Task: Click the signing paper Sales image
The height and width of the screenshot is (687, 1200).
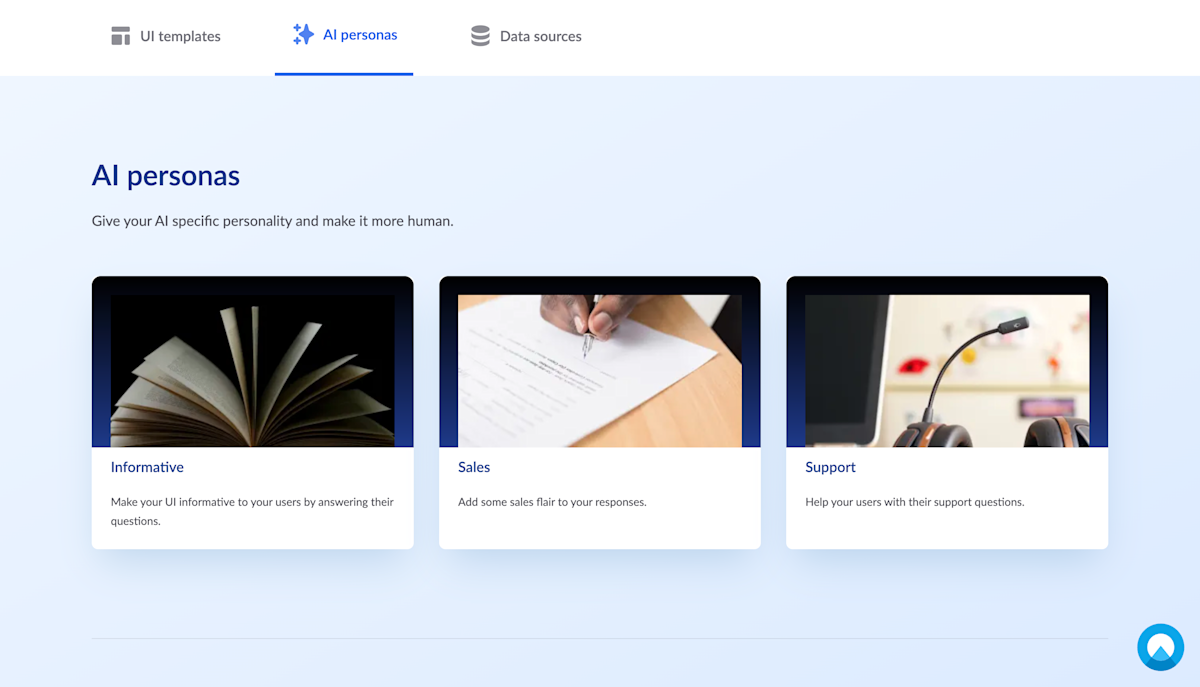Action: (600, 370)
